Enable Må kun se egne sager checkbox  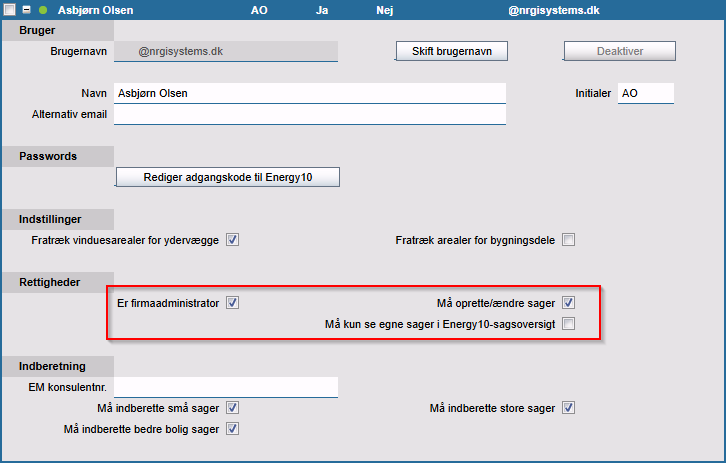point(568,324)
